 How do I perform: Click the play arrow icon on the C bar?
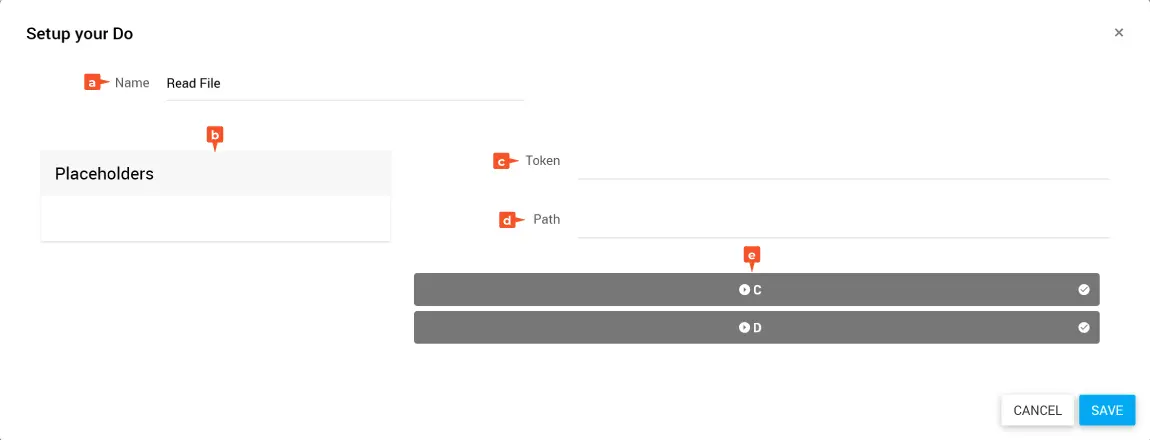pyautogui.click(x=744, y=290)
